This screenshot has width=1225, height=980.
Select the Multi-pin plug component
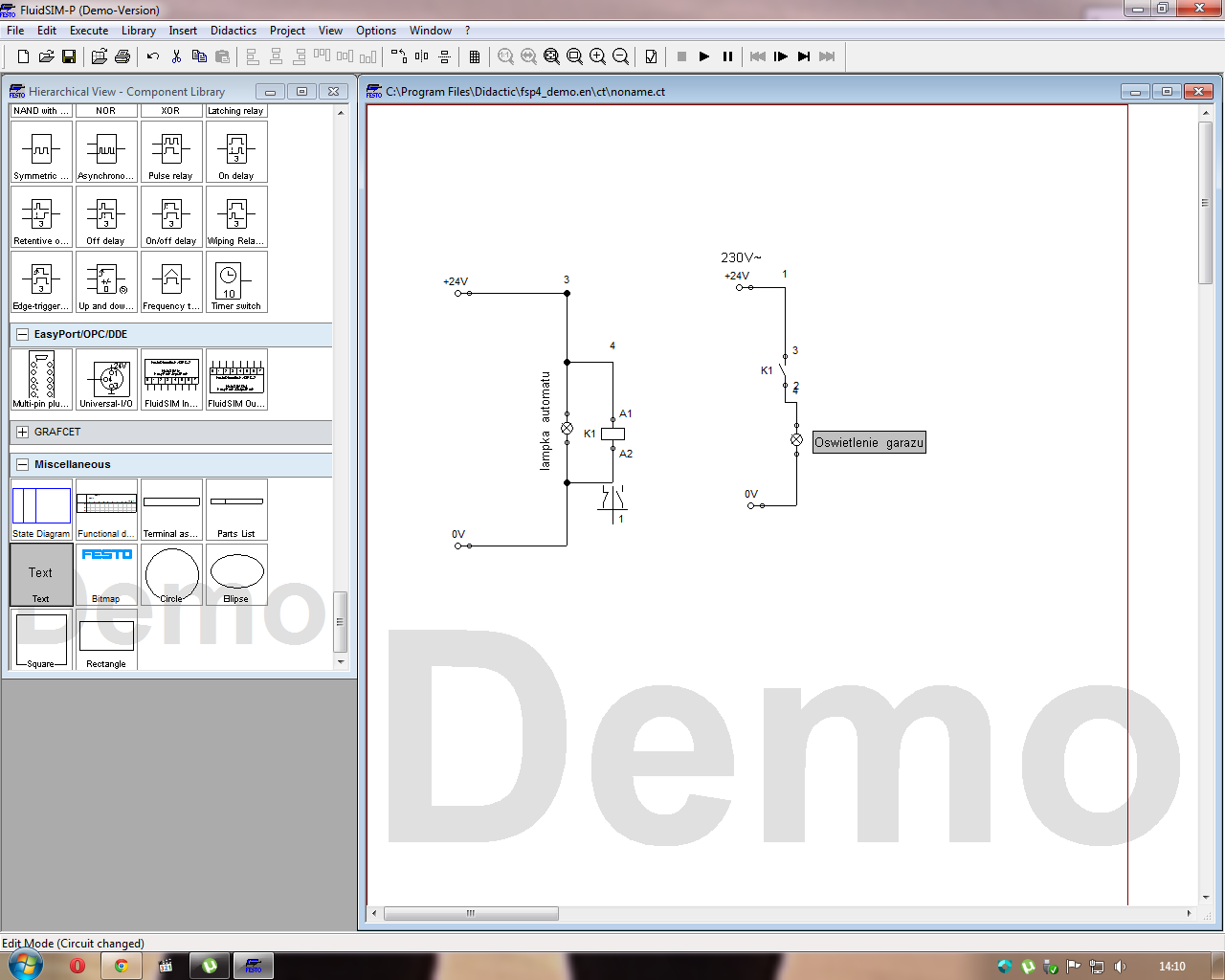pos(41,380)
